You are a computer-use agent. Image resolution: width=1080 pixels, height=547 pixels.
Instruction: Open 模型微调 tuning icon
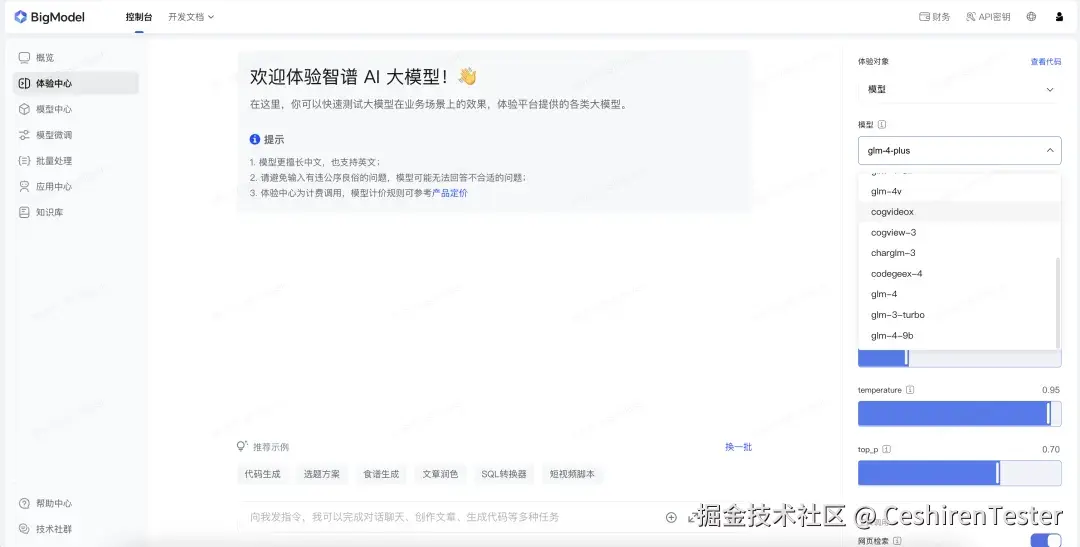pyautogui.click(x=24, y=135)
